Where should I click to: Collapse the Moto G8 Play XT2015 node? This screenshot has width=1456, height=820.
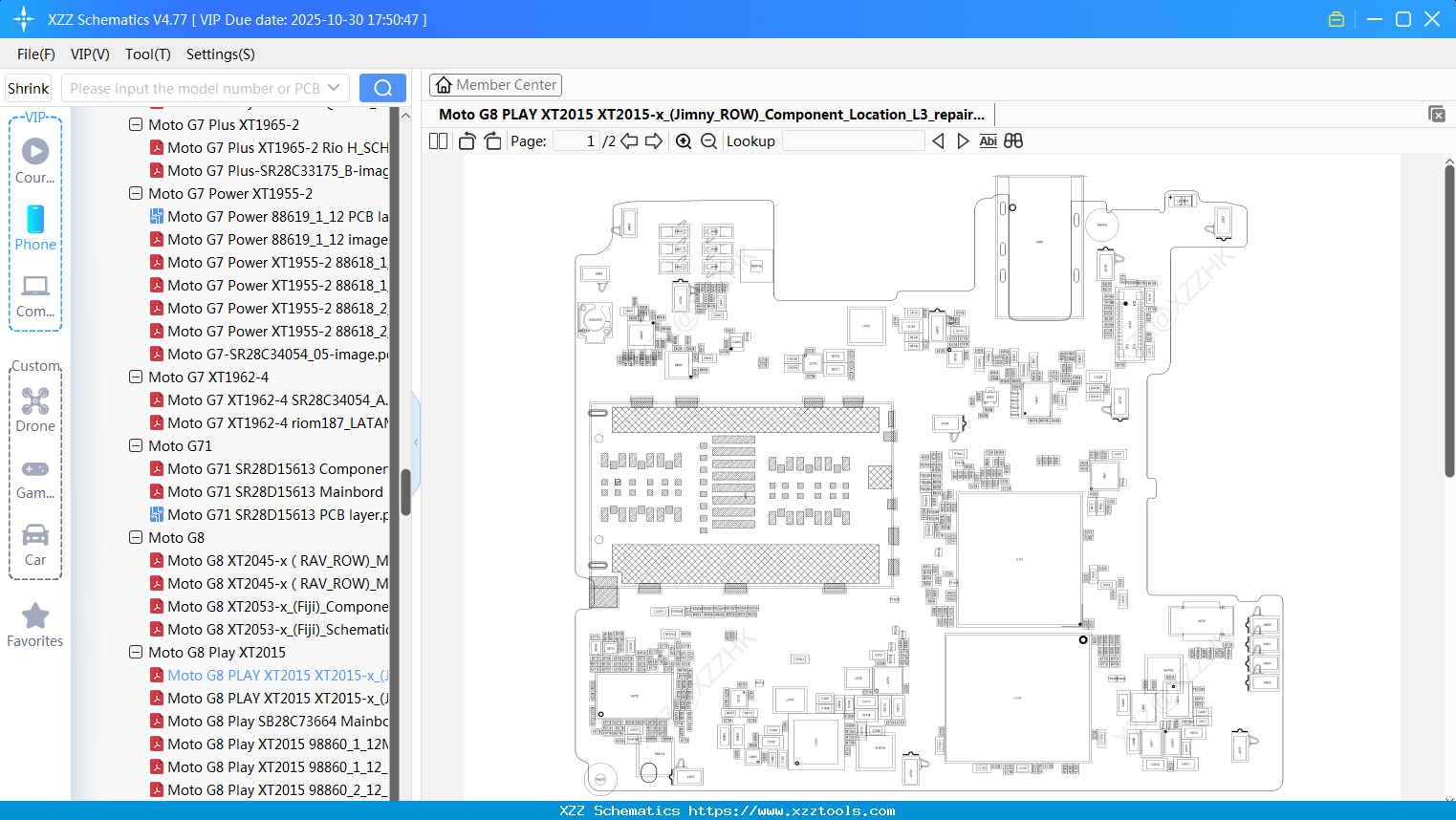click(136, 653)
